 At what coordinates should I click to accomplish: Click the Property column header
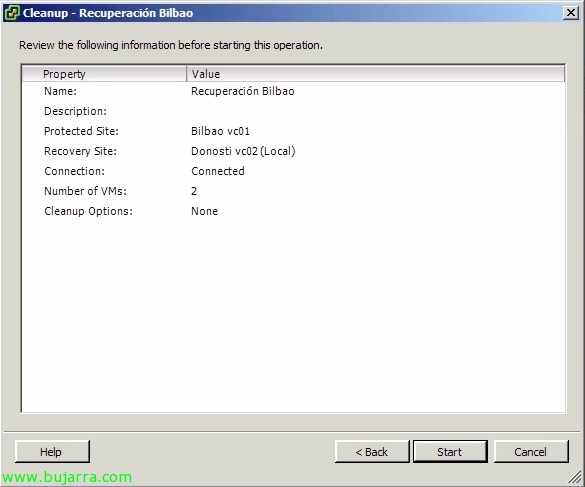[x=104, y=74]
